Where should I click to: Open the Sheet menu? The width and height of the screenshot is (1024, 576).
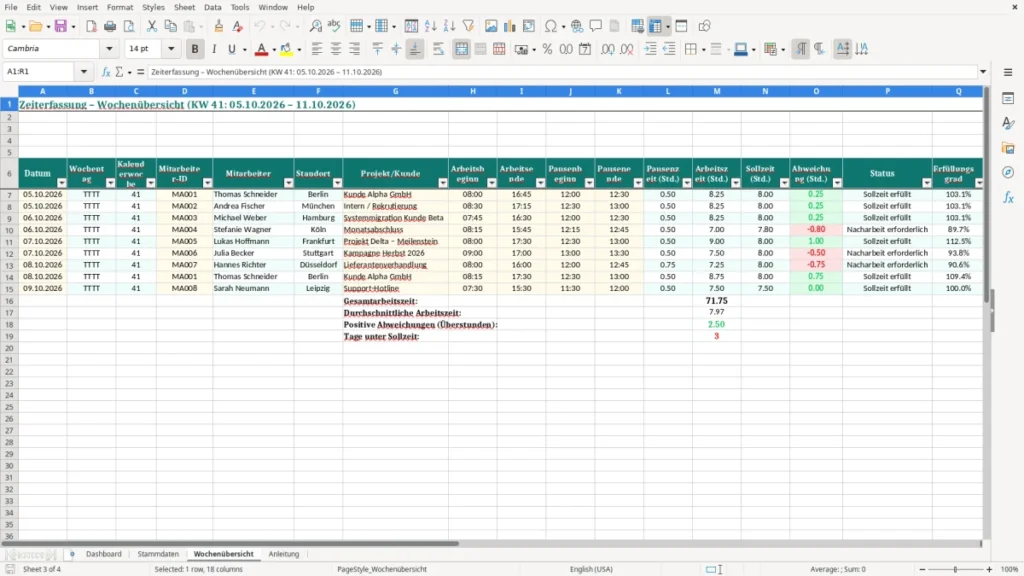click(184, 7)
